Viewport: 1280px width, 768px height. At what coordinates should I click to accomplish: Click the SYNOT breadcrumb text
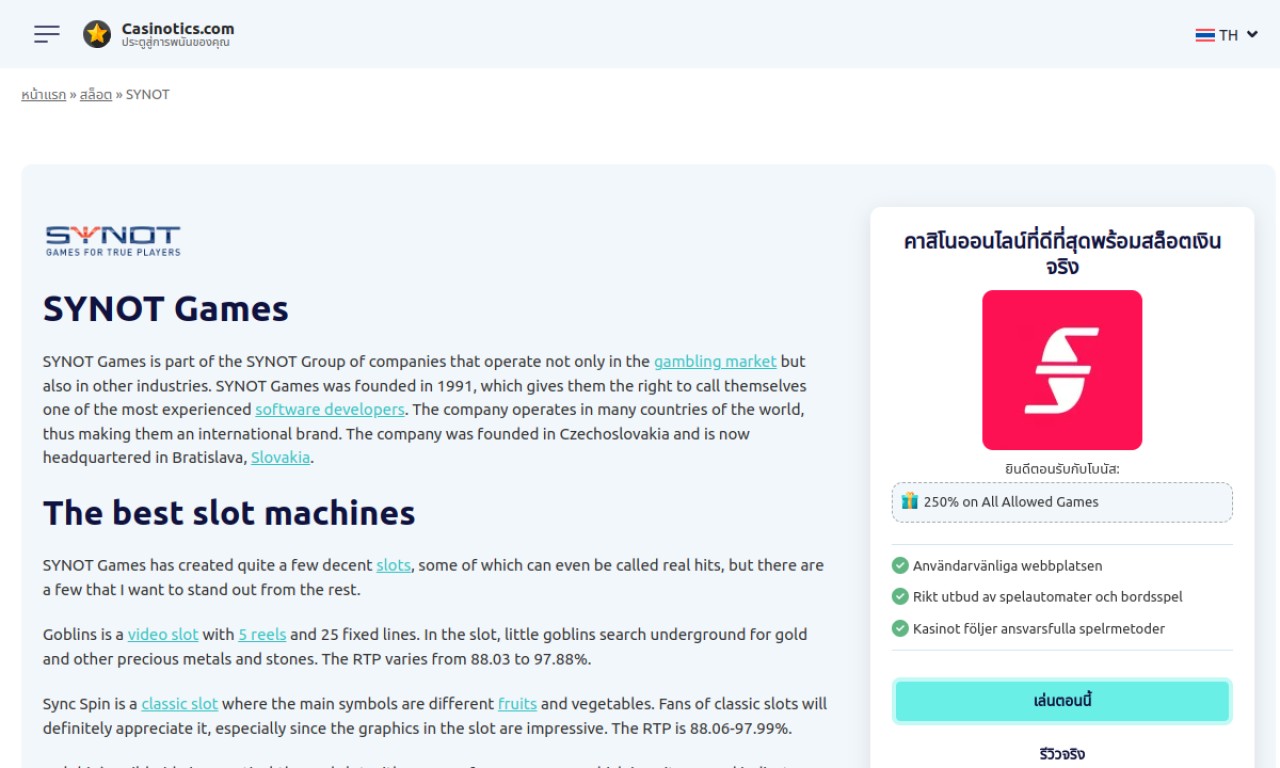coord(148,95)
